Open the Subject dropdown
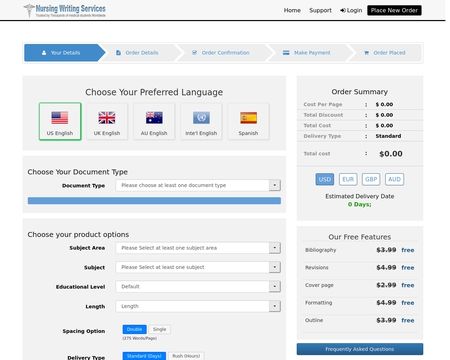Screen dimensions: 450x360 tap(198, 267)
